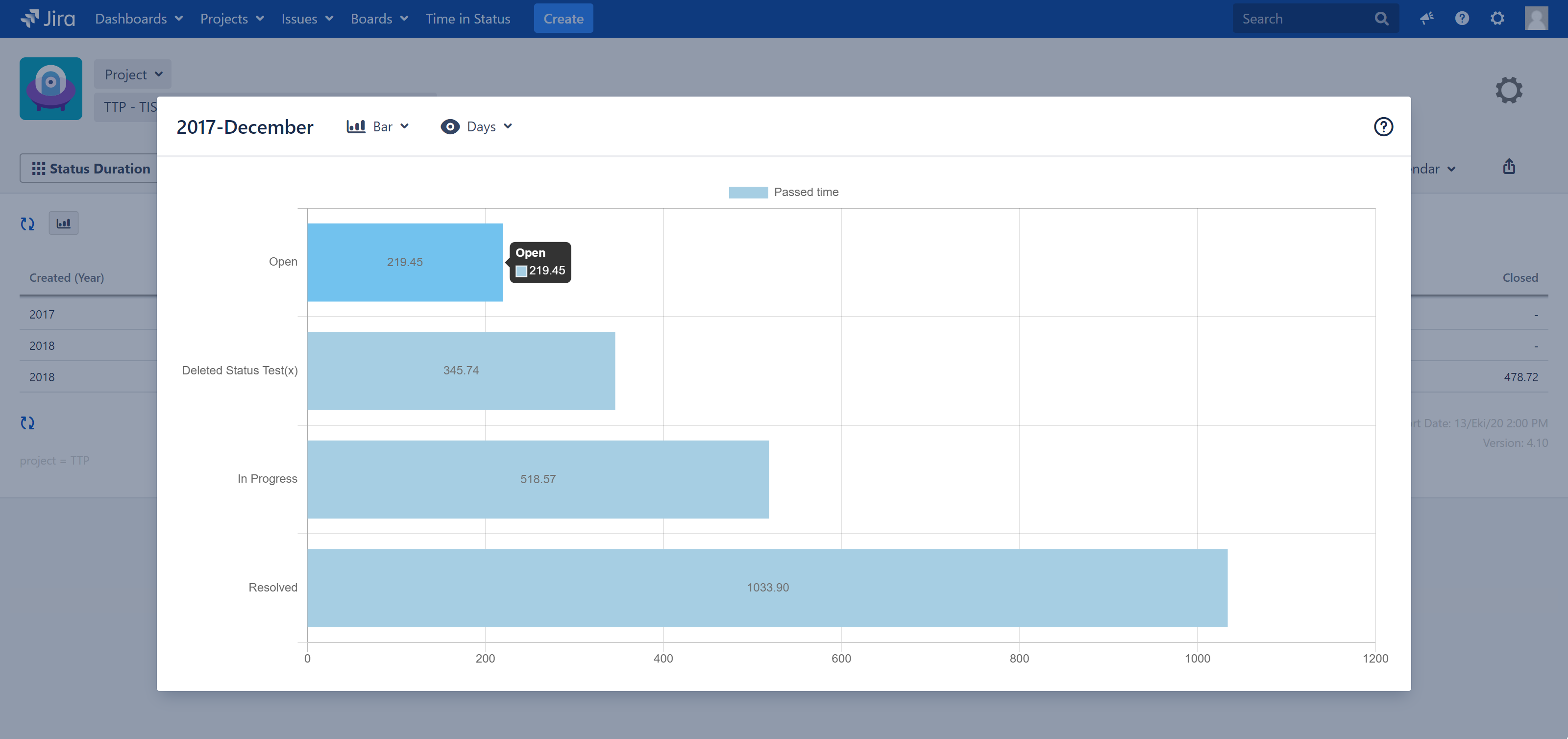Click the top refresh arrows icon
Viewport: 1568px width, 739px height.
27,223
